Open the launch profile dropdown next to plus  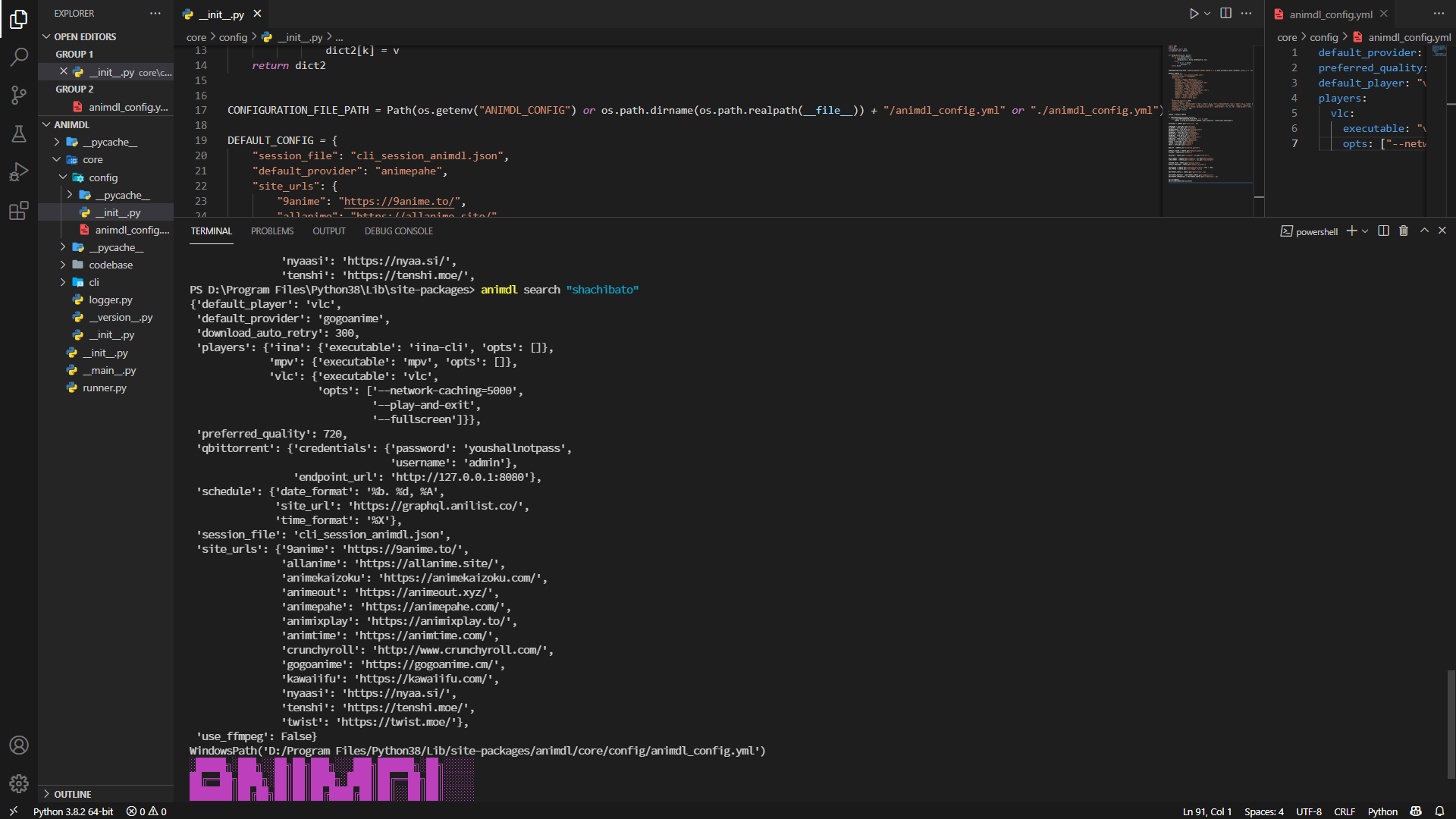pyautogui.click(x=1365, y=231)
